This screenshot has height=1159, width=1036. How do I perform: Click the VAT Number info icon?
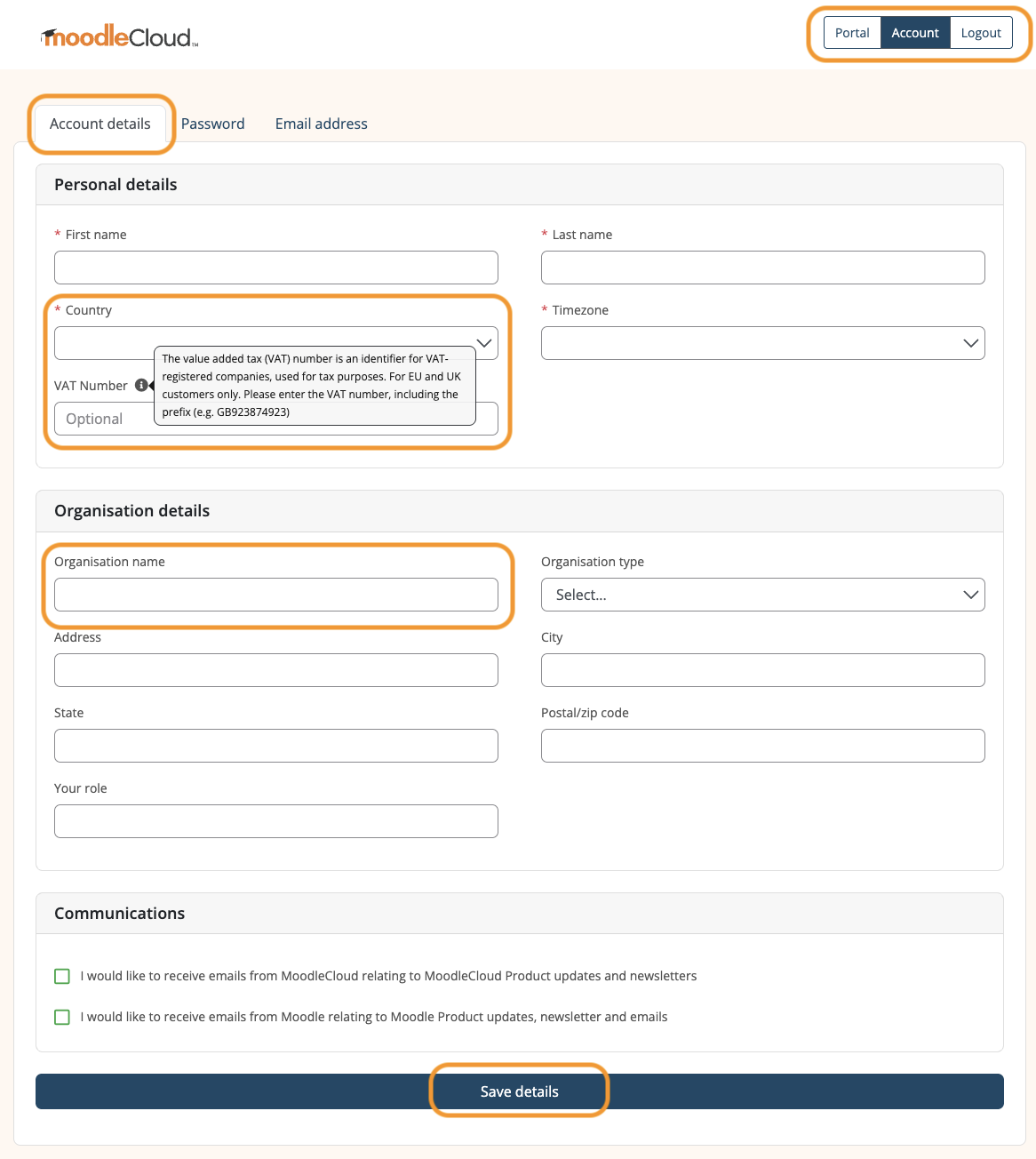coord(142,385)
